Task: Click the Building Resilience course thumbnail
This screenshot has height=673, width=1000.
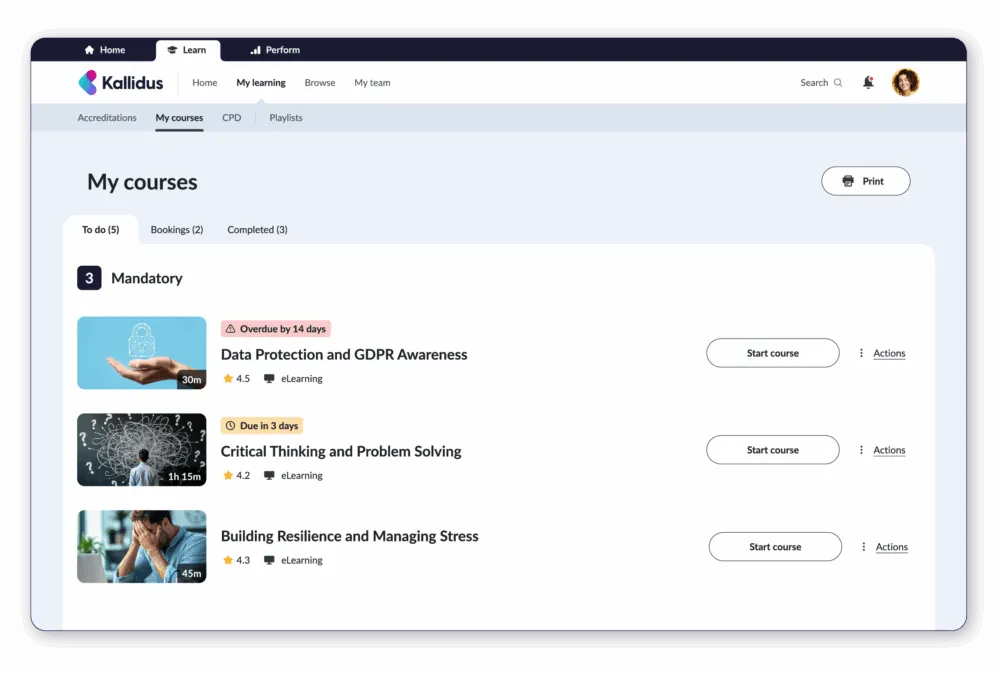Action: (142, 547)
